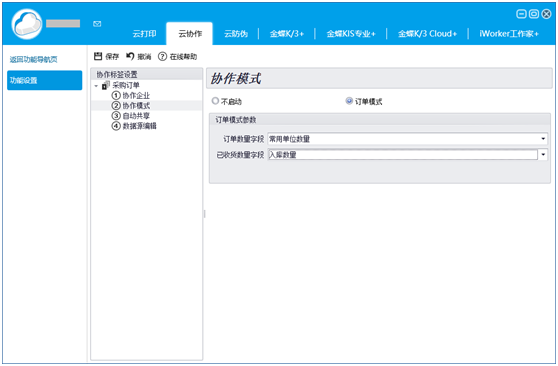This screenshot has height=366, width=558.
Task: Click the 协作标签设置 panel header
Action: click(x=147, y=74)
